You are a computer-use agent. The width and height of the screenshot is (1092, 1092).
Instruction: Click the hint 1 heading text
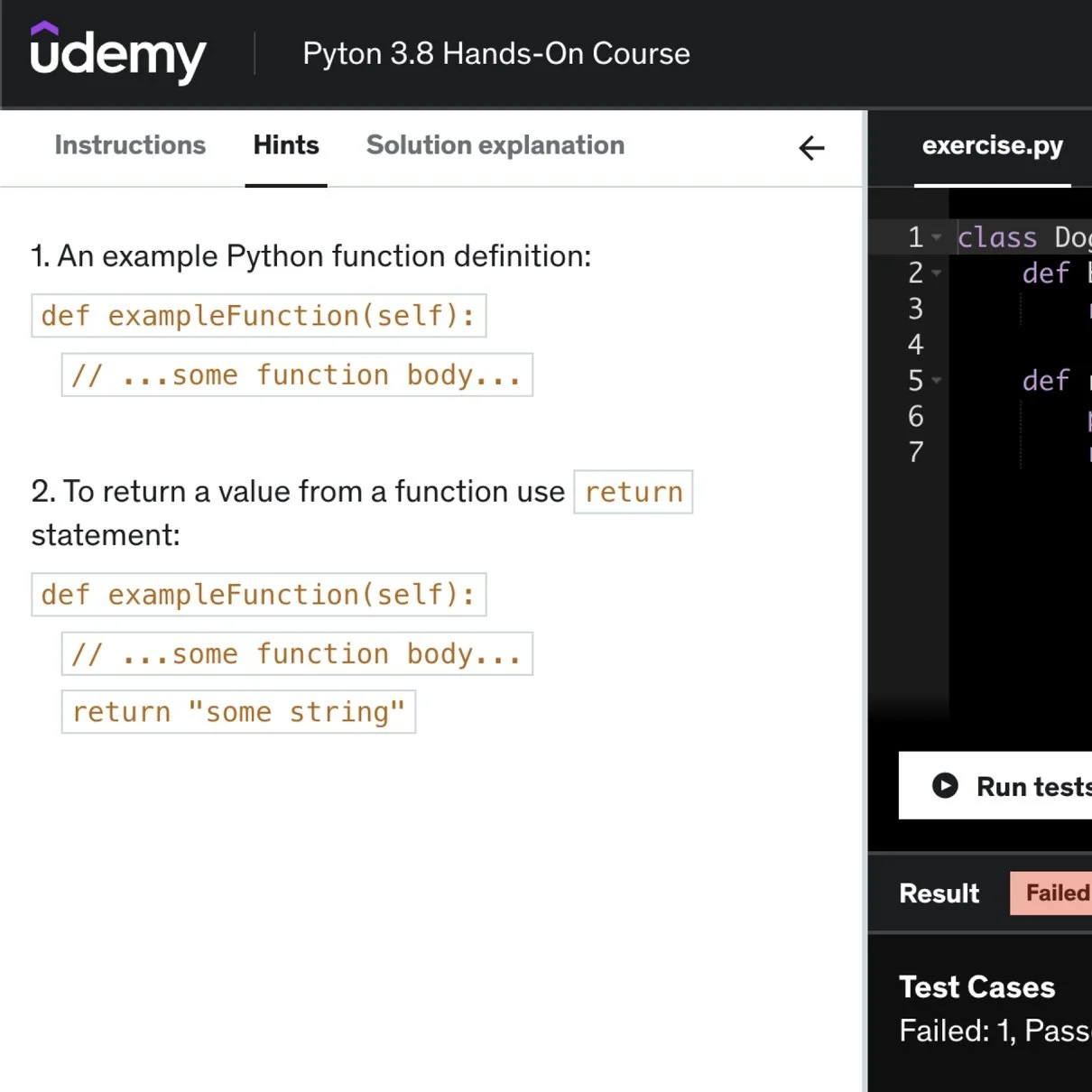pos(311,256)
